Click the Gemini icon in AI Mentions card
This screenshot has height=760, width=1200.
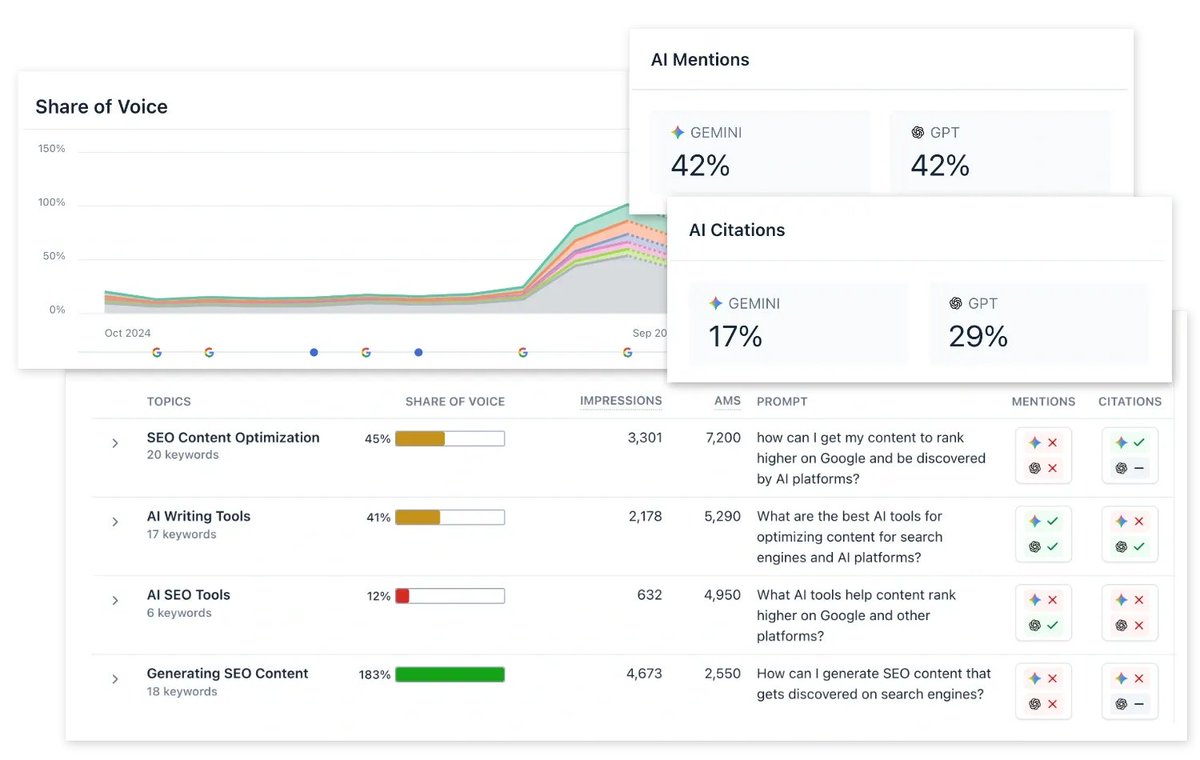[677, 132]
